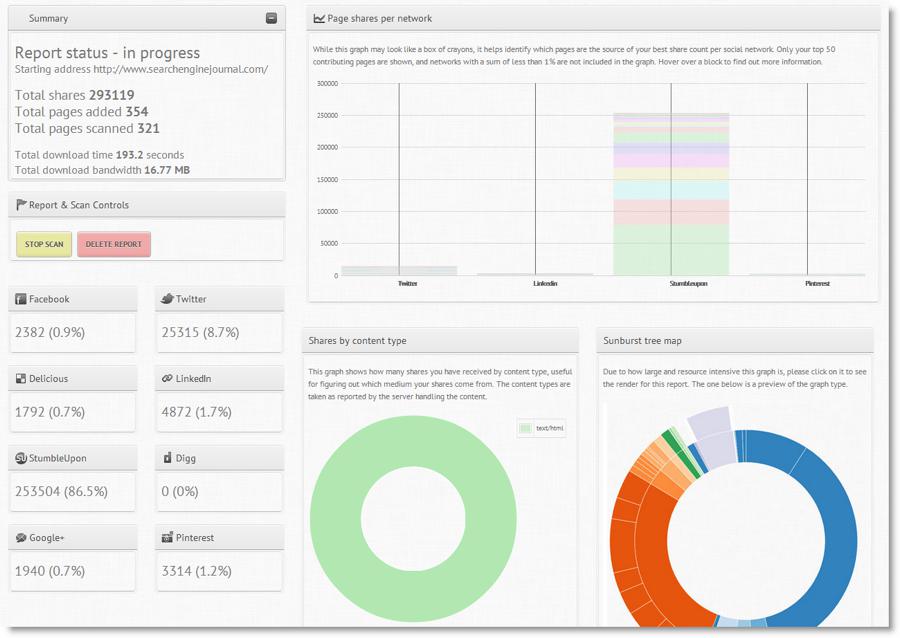This screenshot has width=900, height=638.
Task: Click the text/html legend color swatch
Action: tap(525, 428)
